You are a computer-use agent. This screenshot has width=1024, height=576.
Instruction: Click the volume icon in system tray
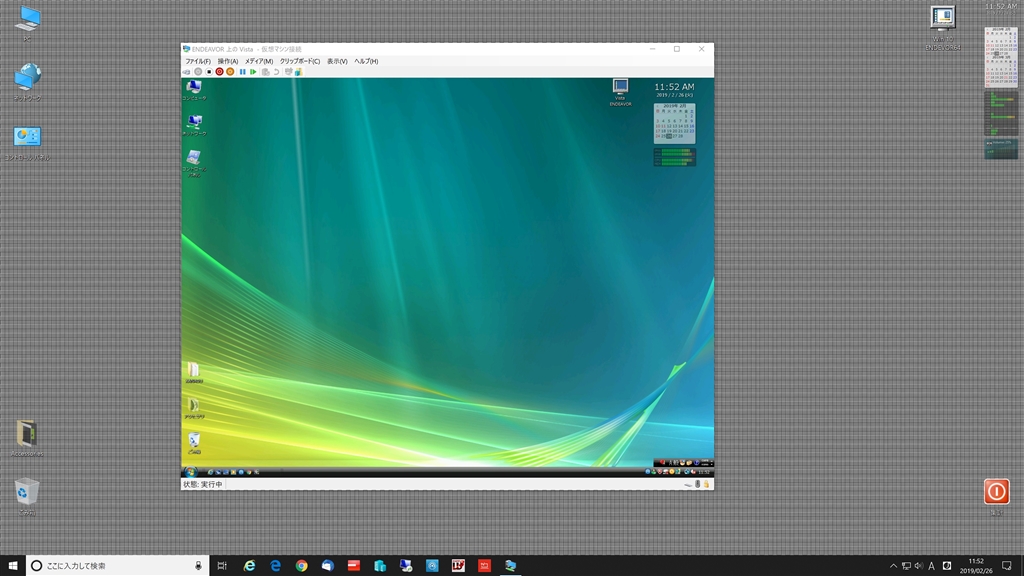tap(919, 566)
